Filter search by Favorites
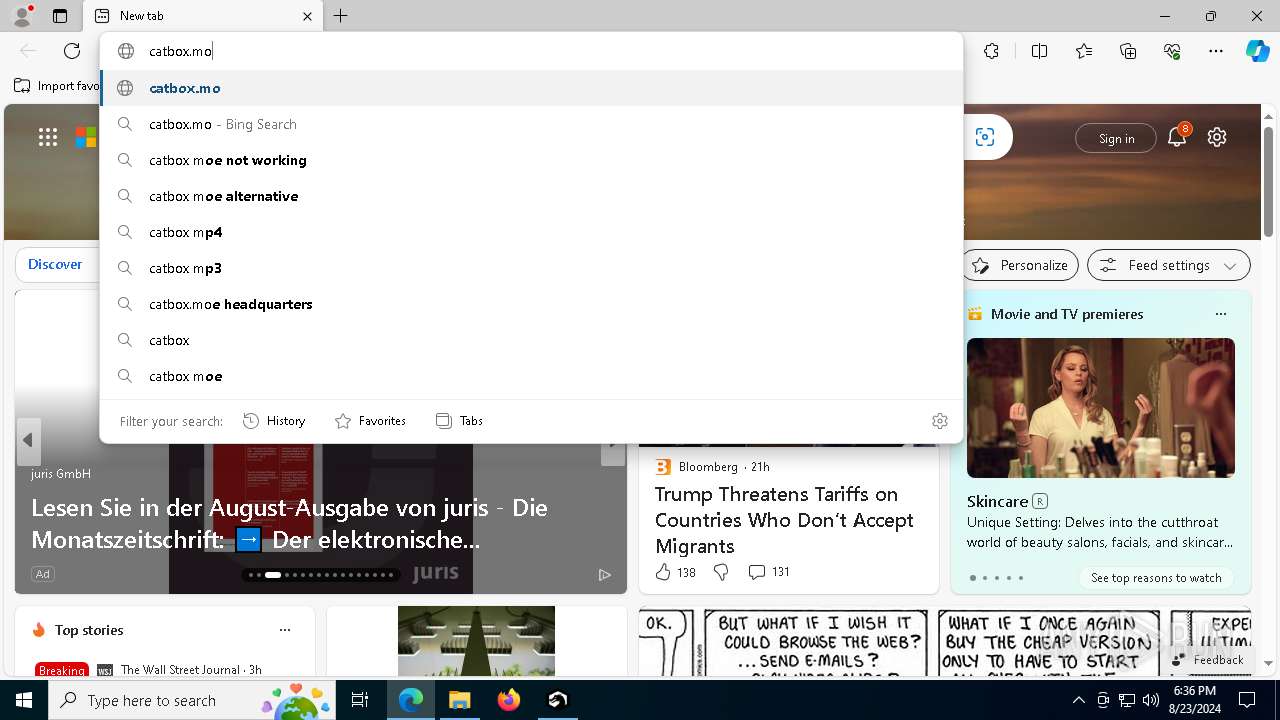Viewport: 1280px width, 720px height. click(370, 421)
